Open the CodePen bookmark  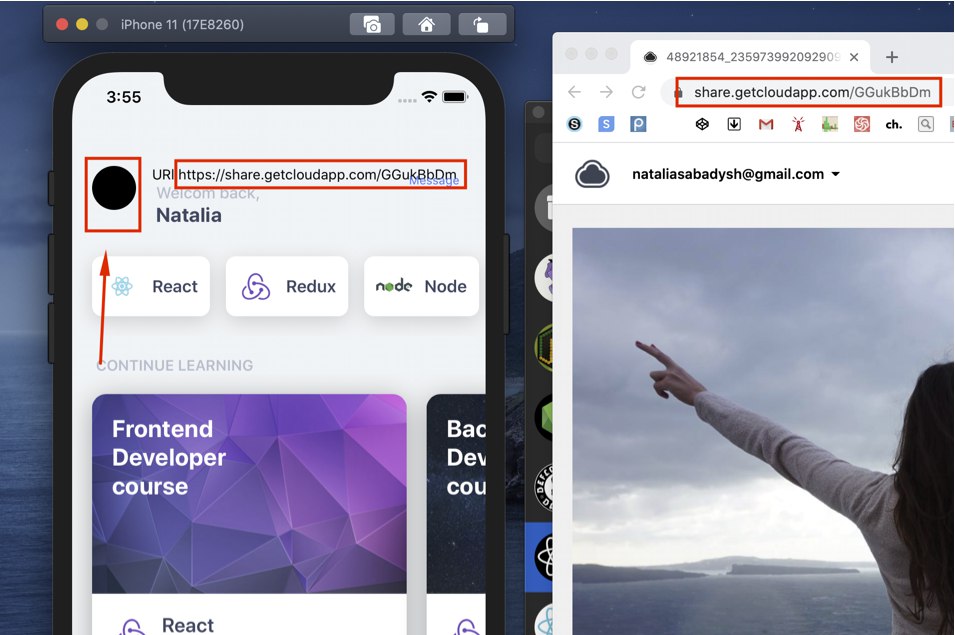(702, 124)
